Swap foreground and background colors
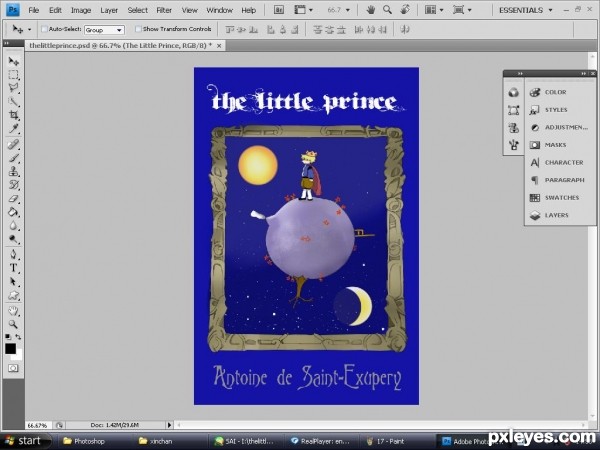 pyautogui.click(x=18, y=337)
